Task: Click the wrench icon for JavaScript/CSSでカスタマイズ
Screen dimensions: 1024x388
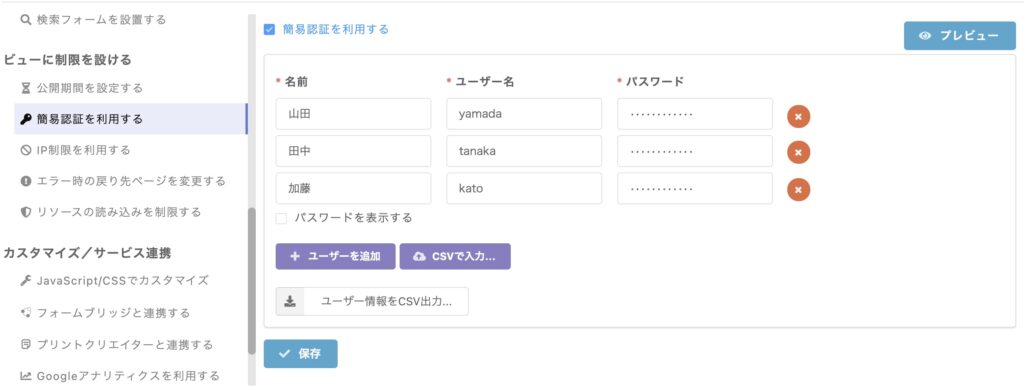Action: pyautogui.click(x=26, y=280)
